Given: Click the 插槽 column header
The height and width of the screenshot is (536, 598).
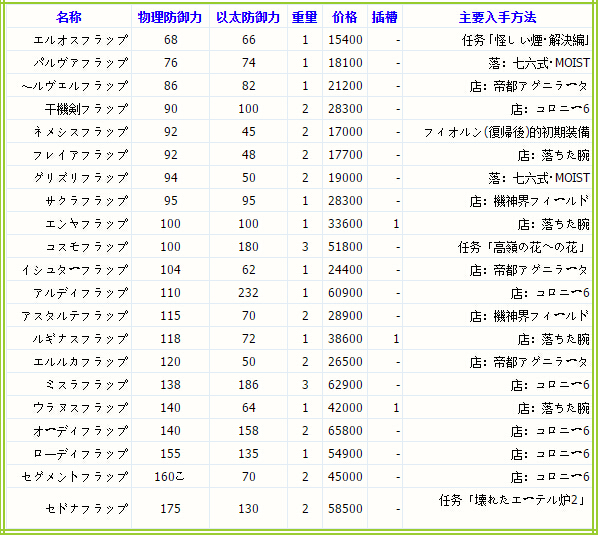Looking at the screenshot, I should [385, 17].
